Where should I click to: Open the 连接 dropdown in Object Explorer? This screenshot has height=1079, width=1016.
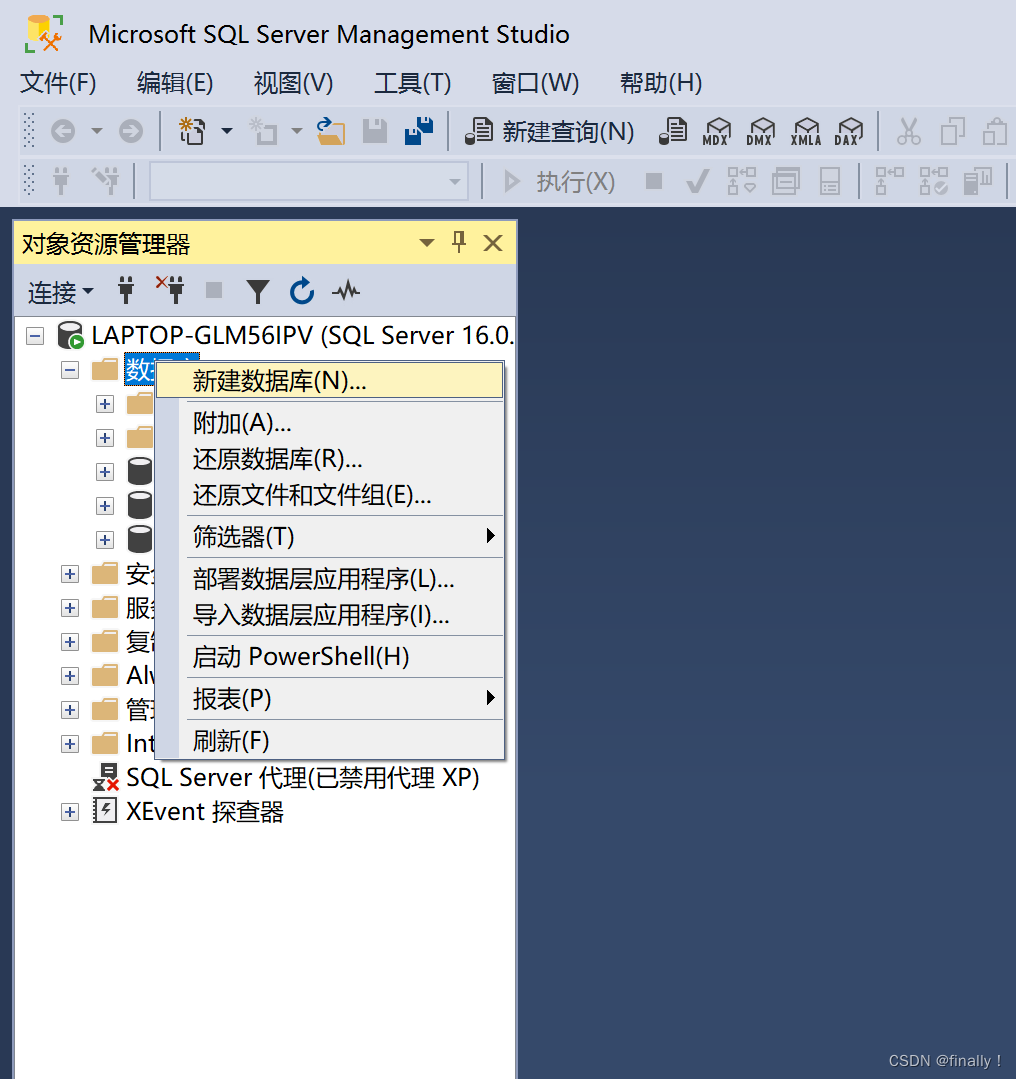point(61,292)
